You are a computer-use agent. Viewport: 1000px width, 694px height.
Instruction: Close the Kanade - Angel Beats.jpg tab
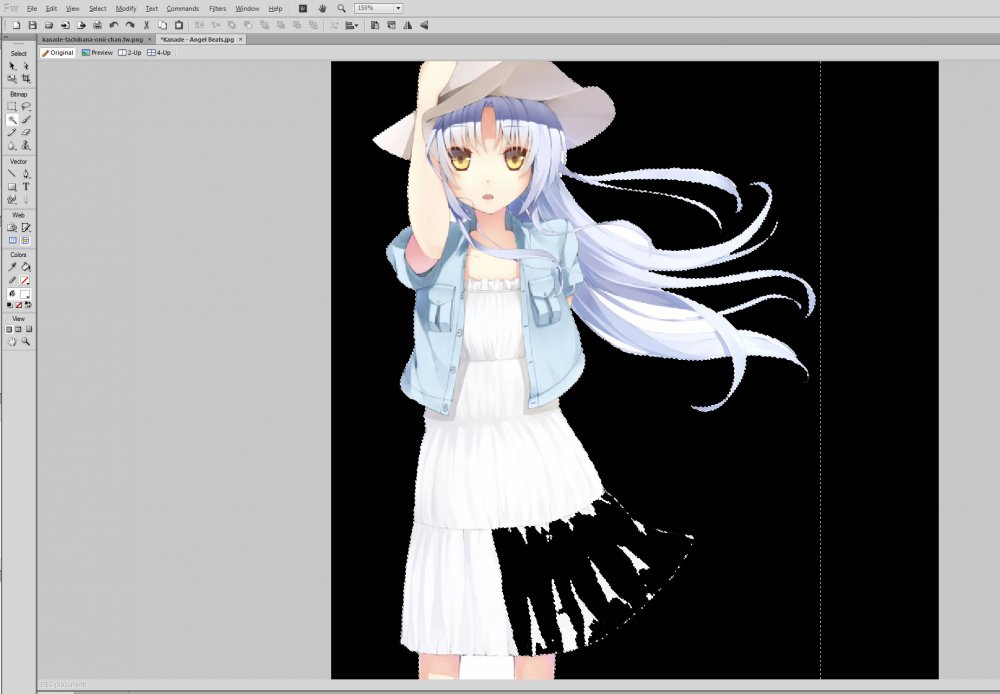240,40
